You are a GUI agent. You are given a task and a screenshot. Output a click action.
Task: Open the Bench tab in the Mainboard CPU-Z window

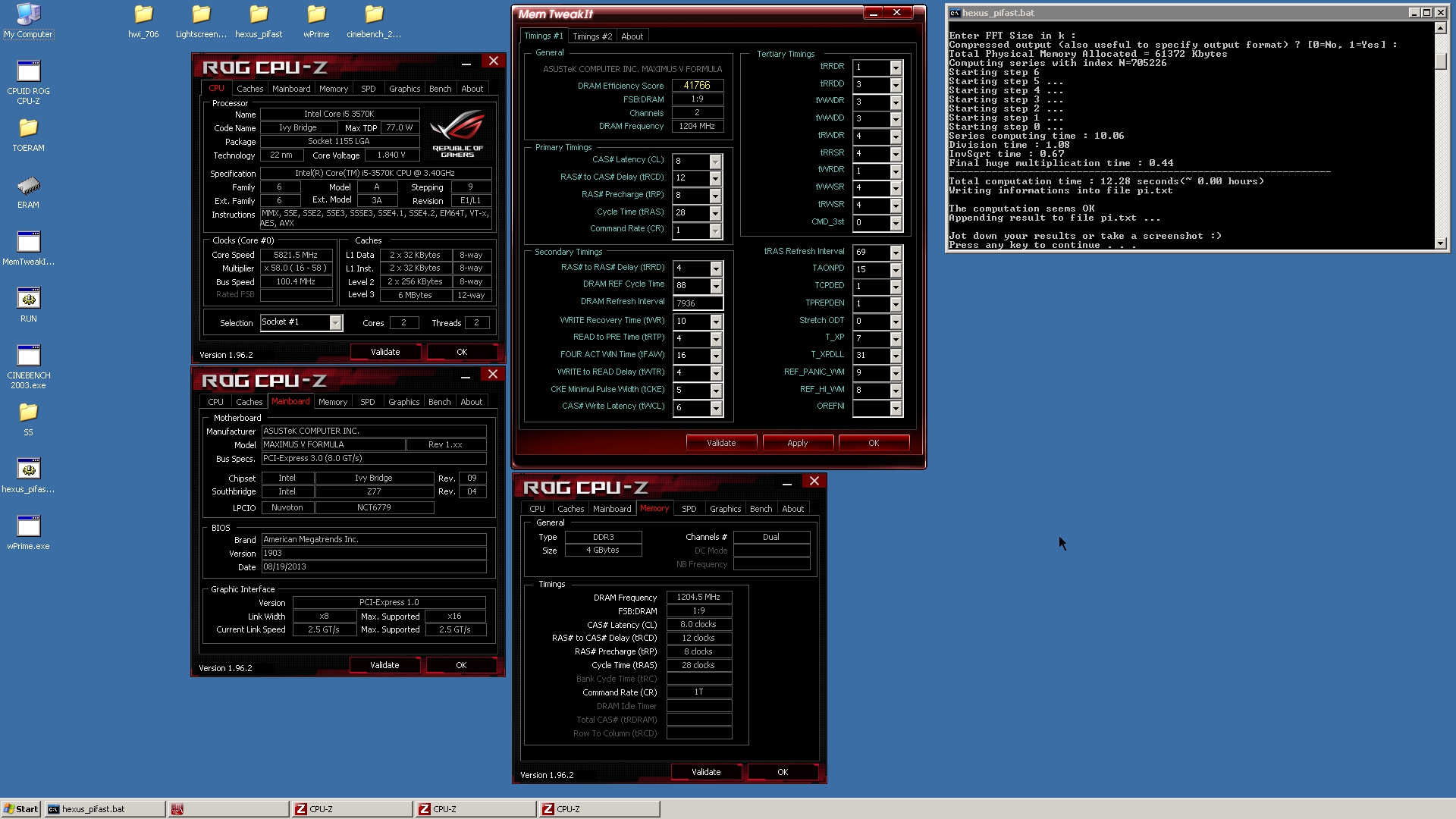click(439, 402)
